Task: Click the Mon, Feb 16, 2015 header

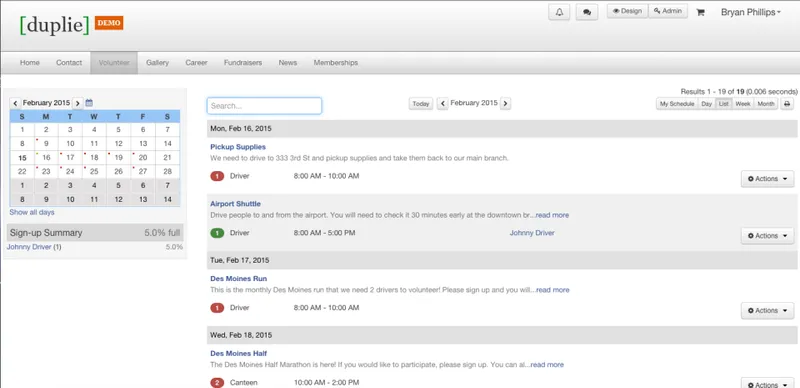Action: point(502,129)
